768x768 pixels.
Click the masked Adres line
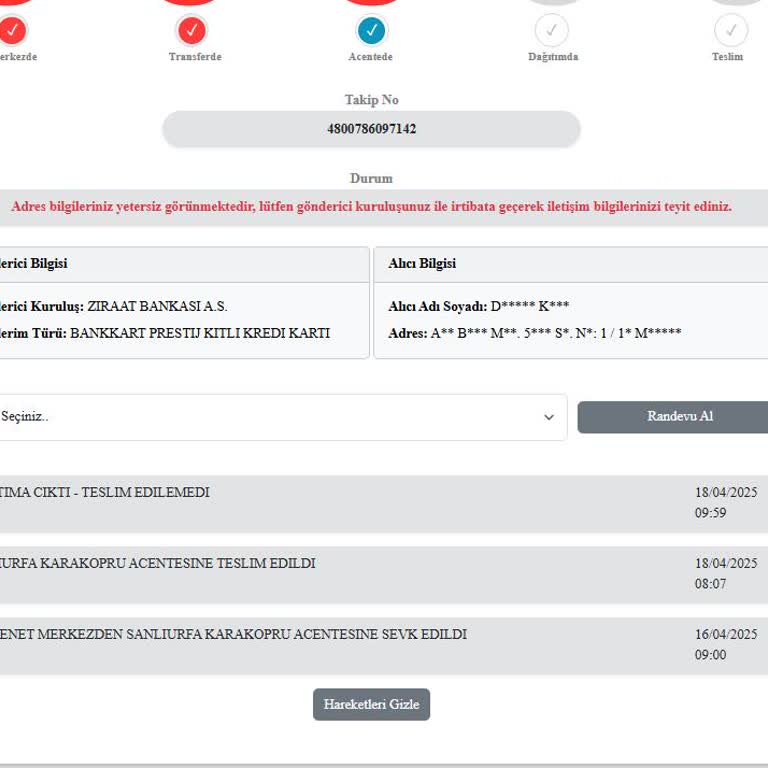(x=535, y=334)
